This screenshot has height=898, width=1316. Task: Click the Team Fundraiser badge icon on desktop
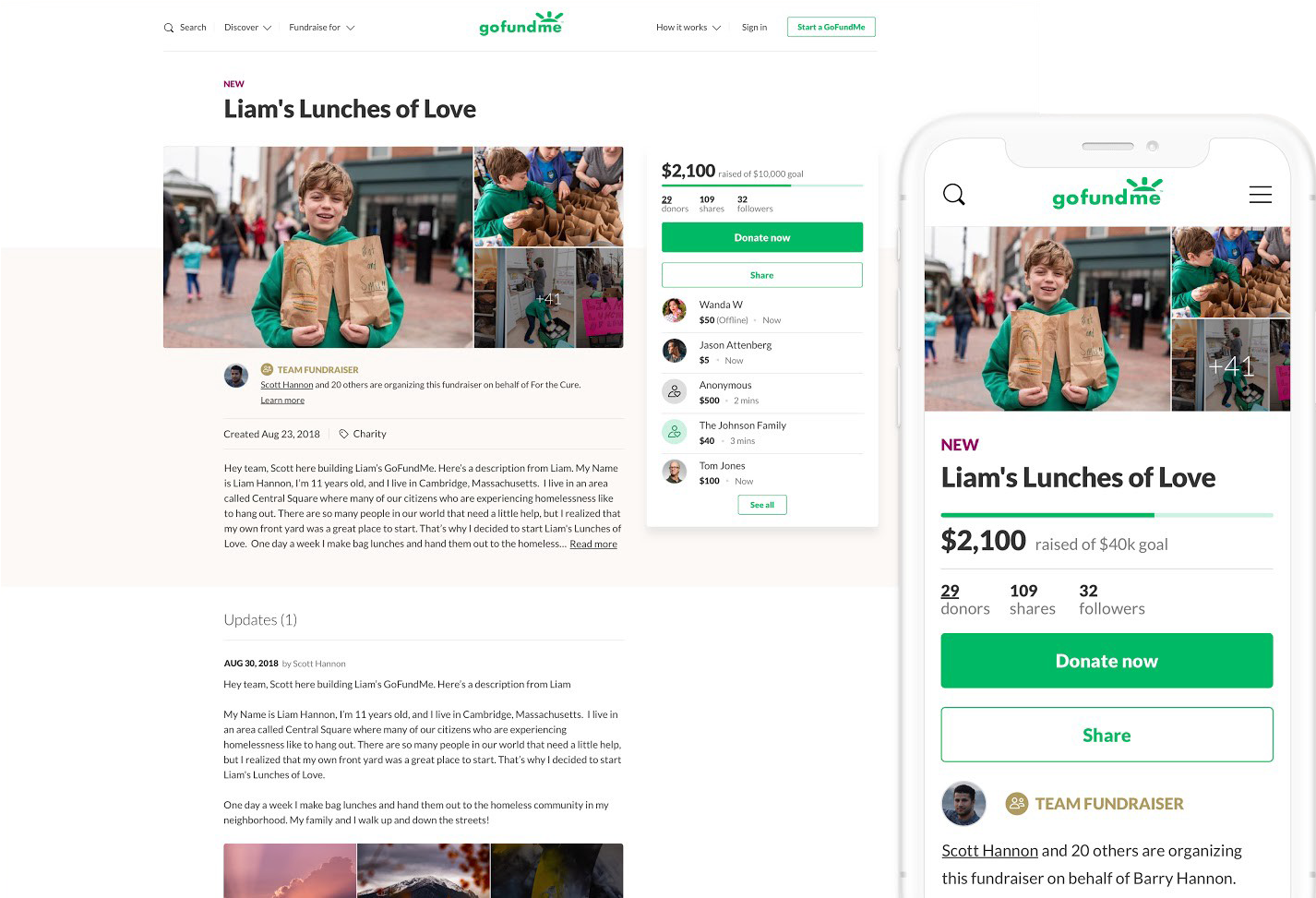[x=267, y=369]
